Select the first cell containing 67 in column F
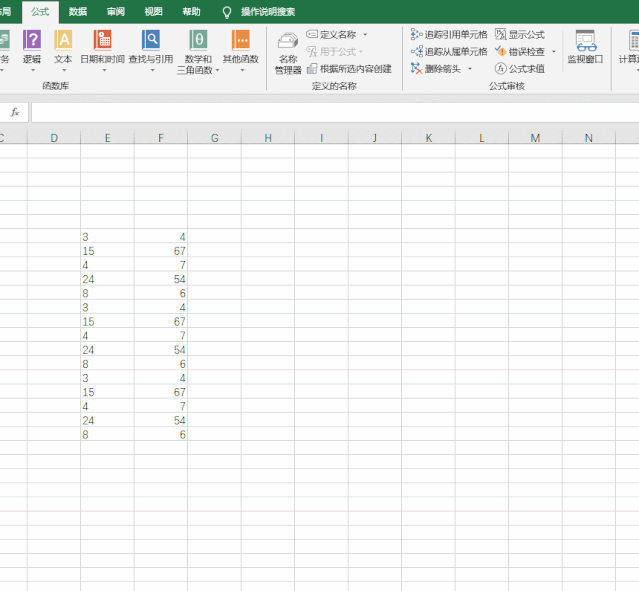 (x=161, y=251)
